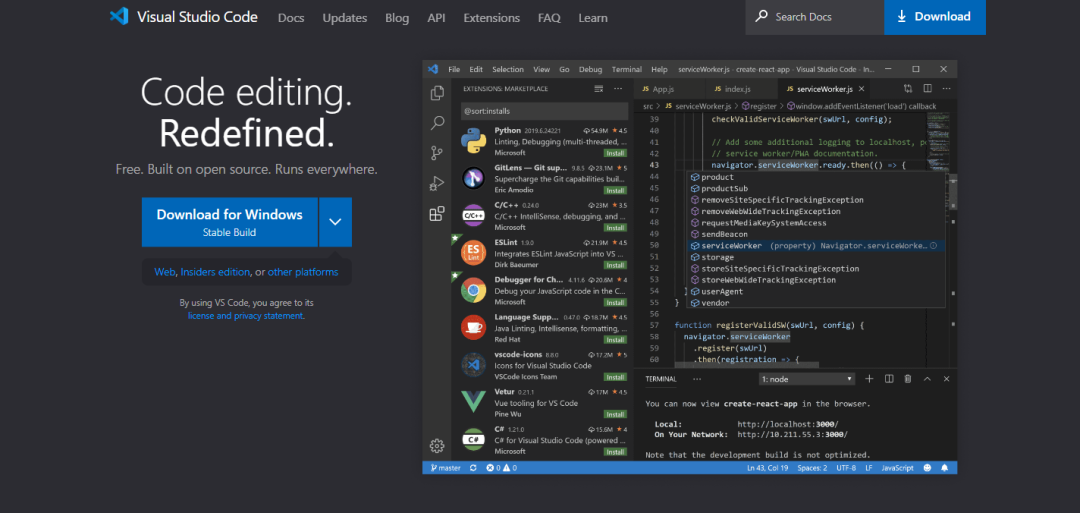Image resolution: width=1080 pixels, height=513 pixels.
Task: Install the vscode-icons extension
Action: [614, 377]
